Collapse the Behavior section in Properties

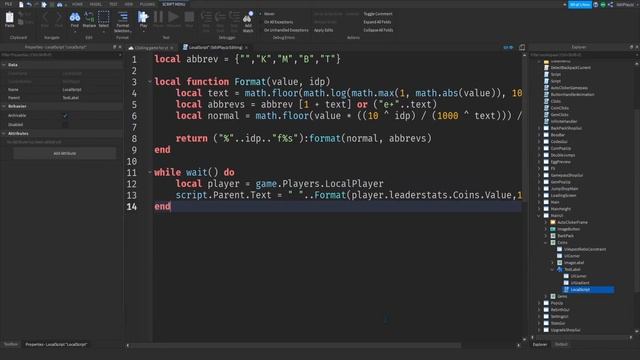(x=4, y=106)
